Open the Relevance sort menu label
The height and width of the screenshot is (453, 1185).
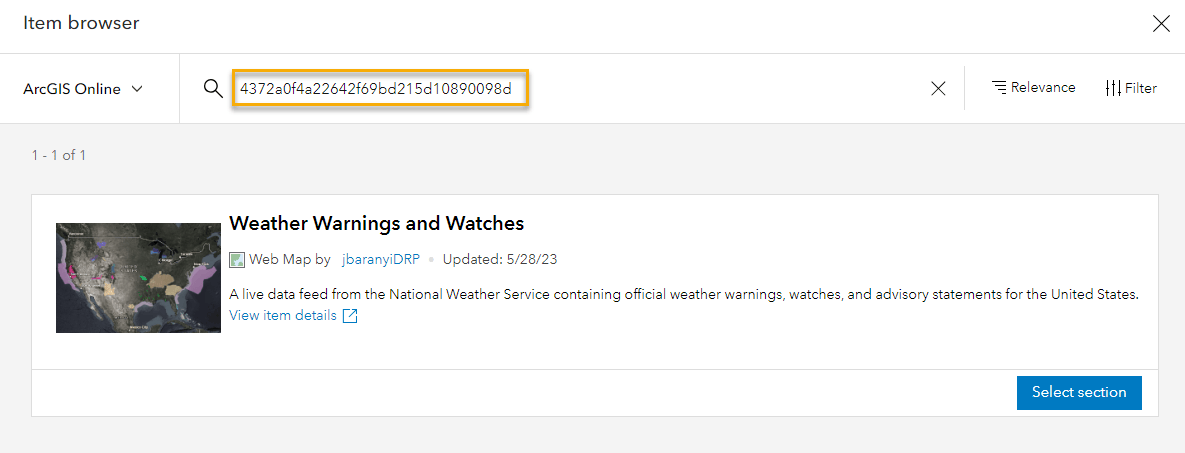1043,88
